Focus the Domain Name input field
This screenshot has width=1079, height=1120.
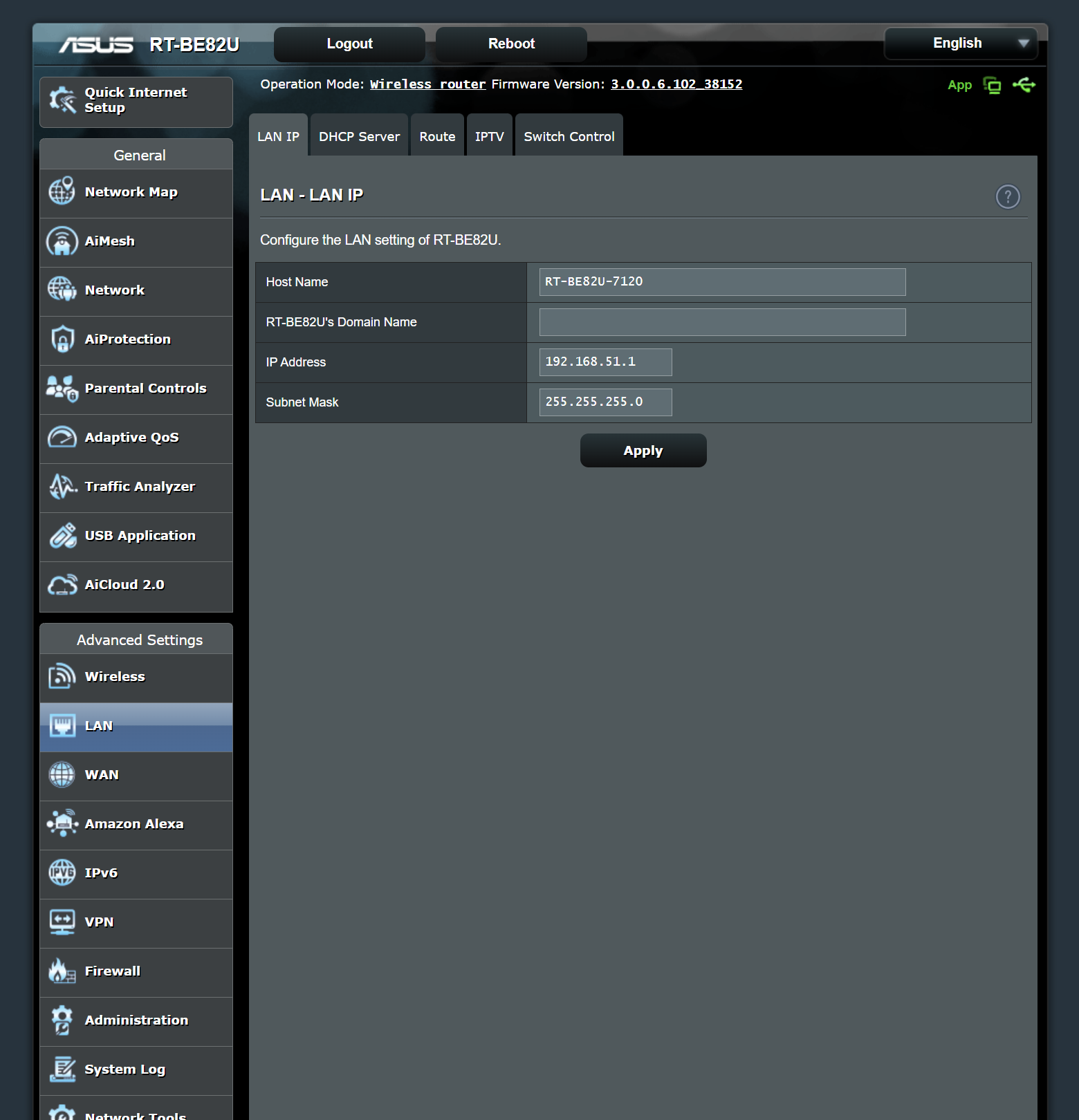pos(722,322)
